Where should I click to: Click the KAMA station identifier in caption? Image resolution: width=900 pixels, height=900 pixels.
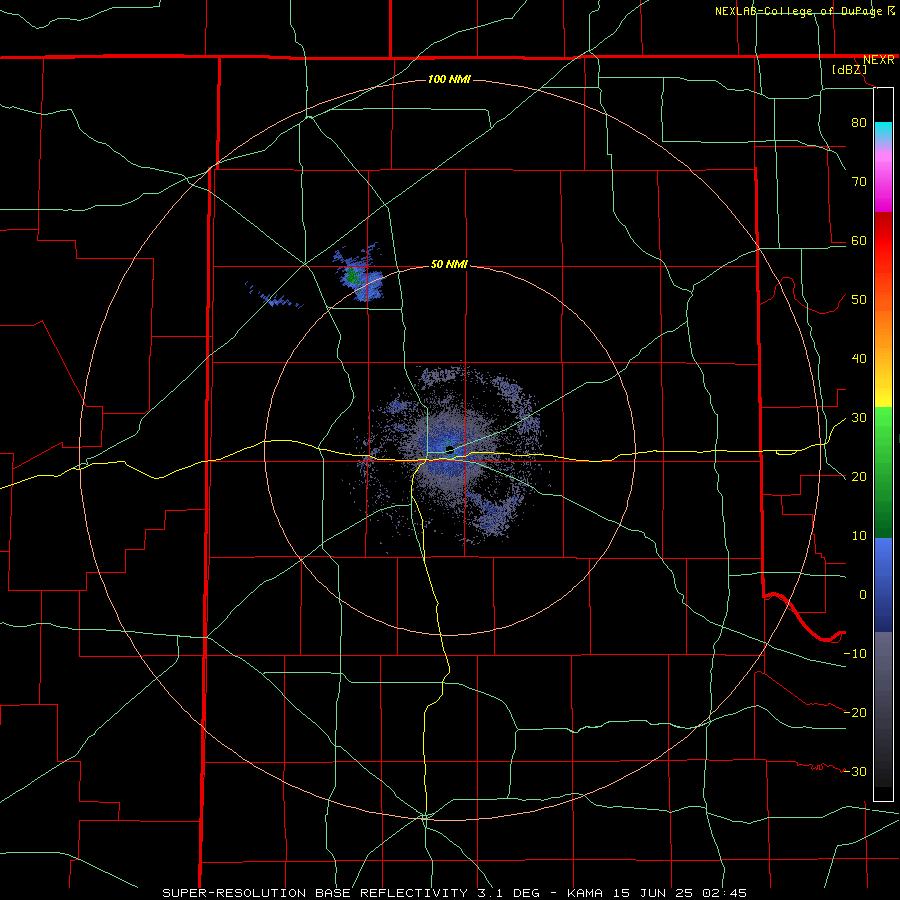(x=585, y=893)
